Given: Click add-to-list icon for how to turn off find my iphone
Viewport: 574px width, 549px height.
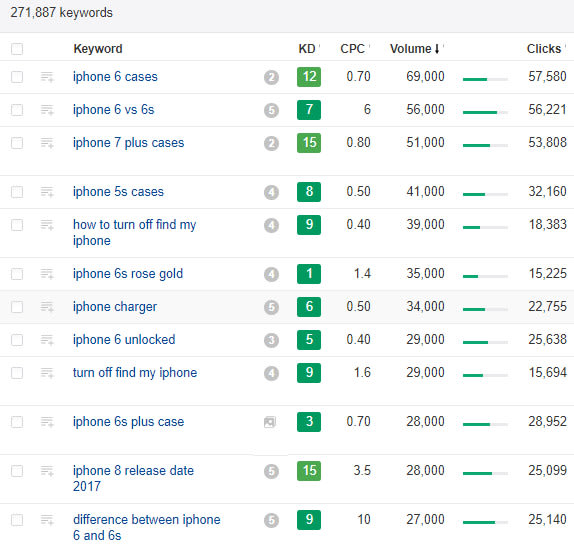Looking at the screenshot, I should (x=47, y=225).
